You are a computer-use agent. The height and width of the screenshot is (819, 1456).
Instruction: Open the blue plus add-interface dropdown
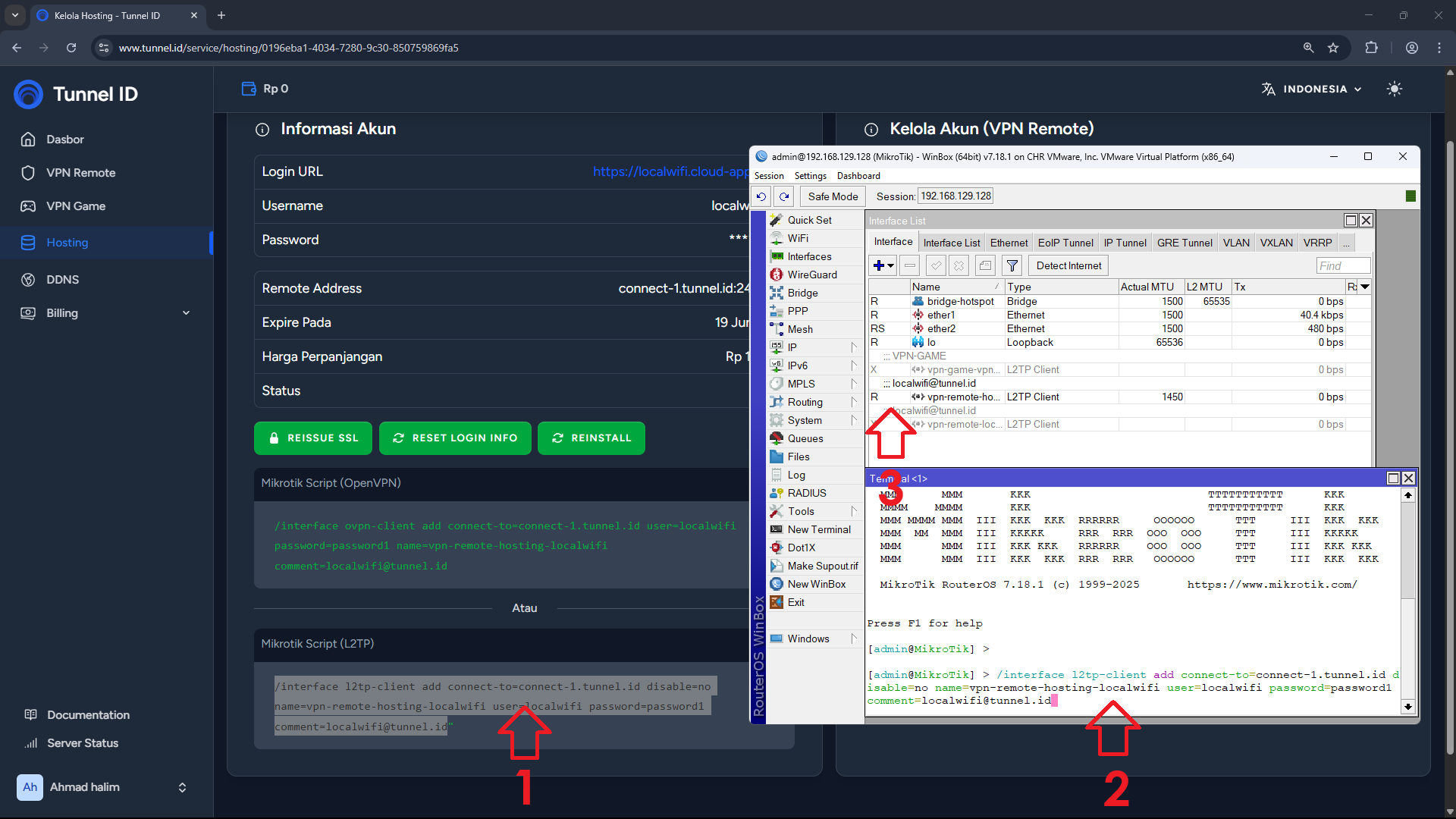pyautogui.click(x=883, y=265)
